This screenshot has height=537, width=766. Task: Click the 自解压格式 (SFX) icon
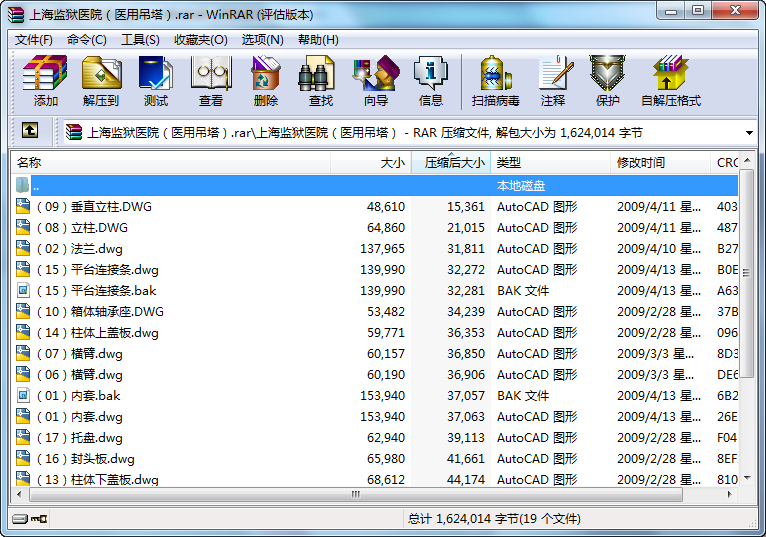671,81
